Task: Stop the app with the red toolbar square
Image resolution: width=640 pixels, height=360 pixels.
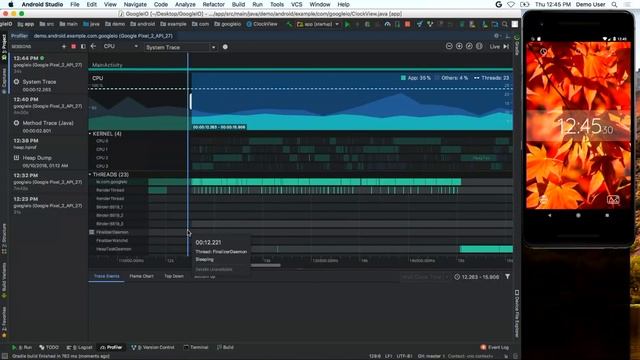Action: (407, 24)
